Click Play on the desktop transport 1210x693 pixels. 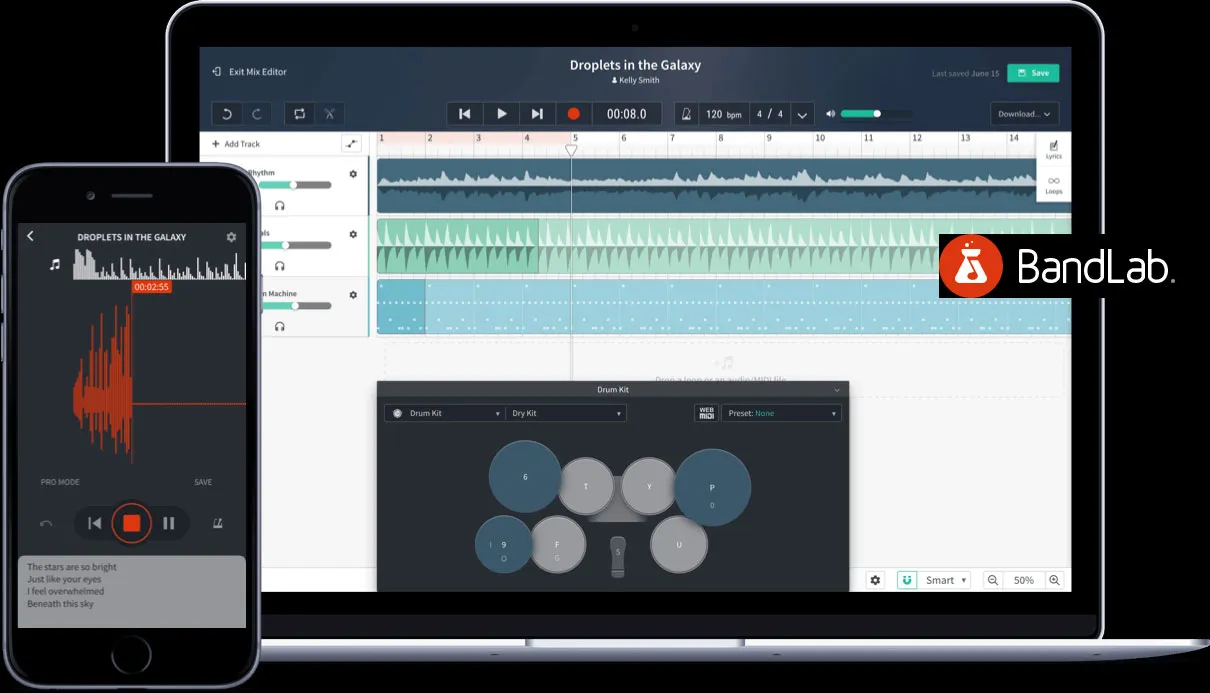tap(502, 114)
